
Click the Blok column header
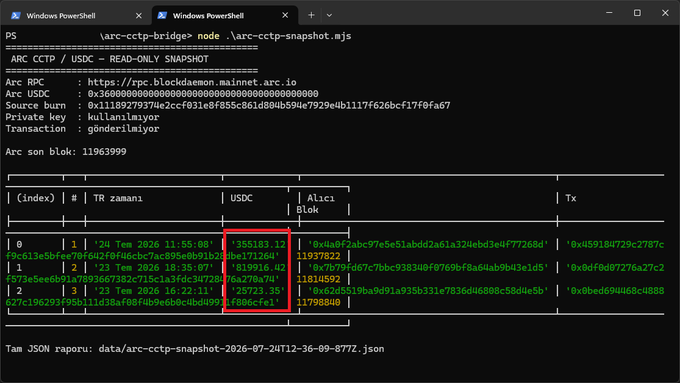(307, 210)
